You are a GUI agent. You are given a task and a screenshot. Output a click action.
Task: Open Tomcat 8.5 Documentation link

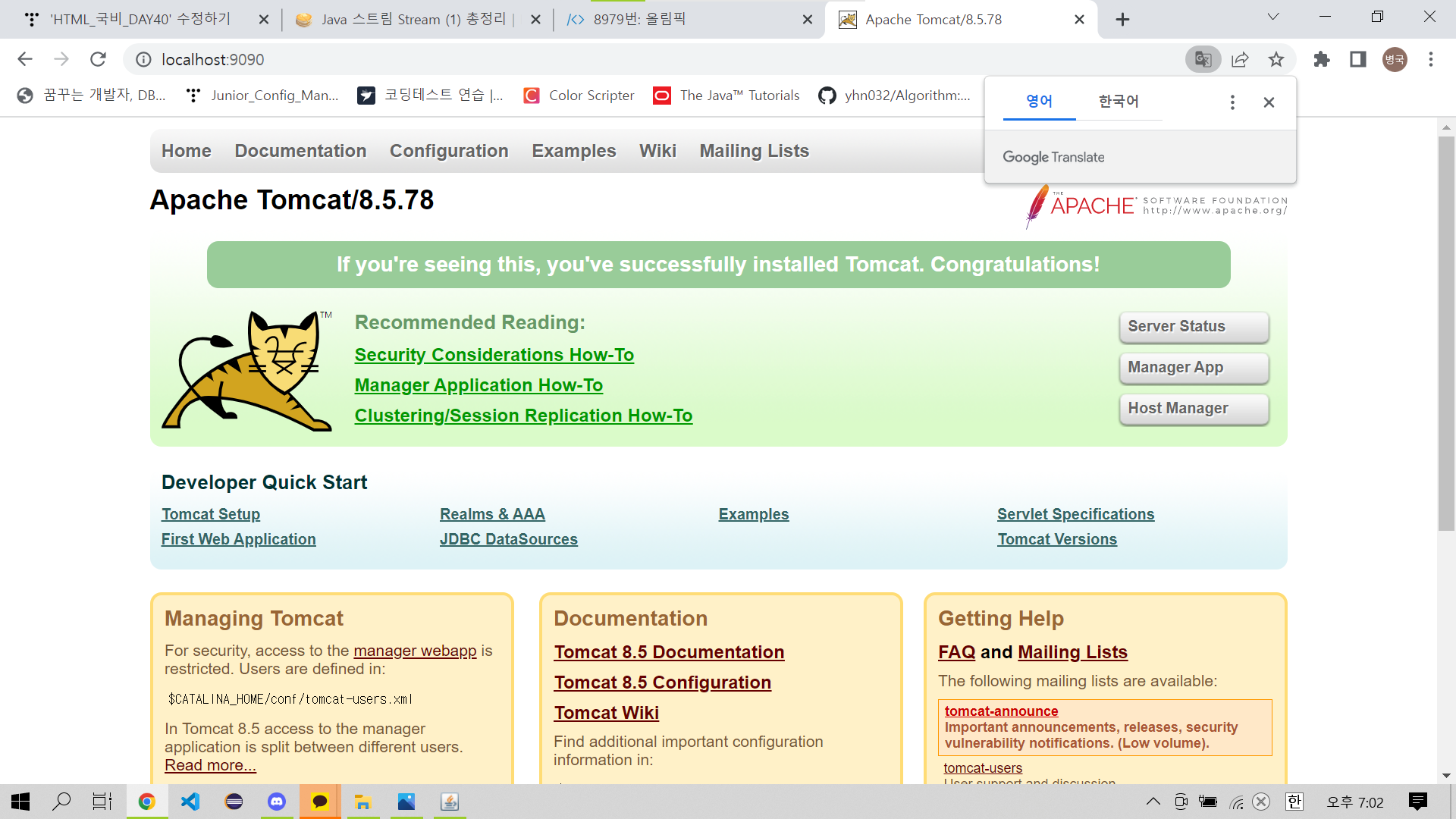[669, 652]
